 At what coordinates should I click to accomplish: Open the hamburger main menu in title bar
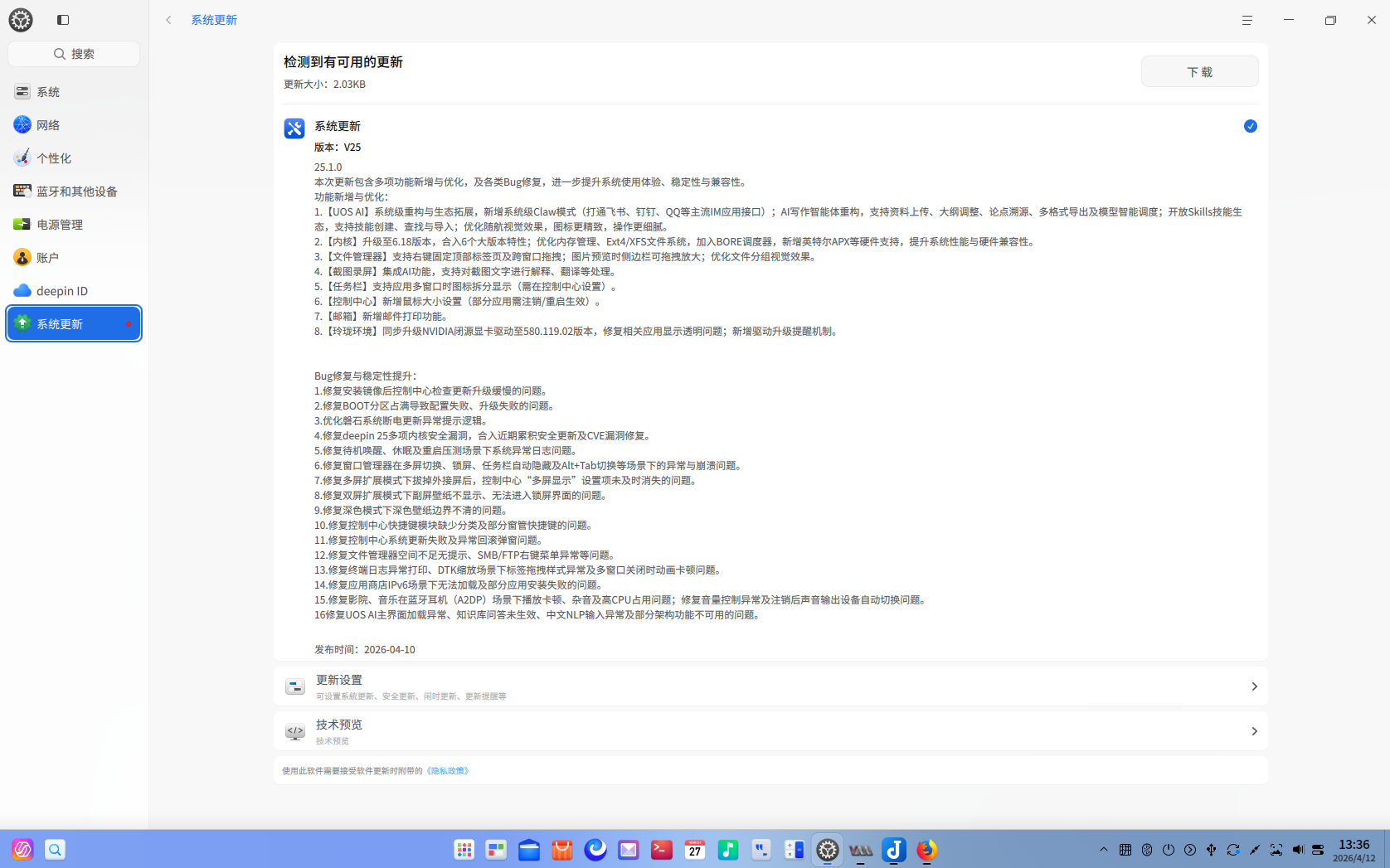(1247, 20)
